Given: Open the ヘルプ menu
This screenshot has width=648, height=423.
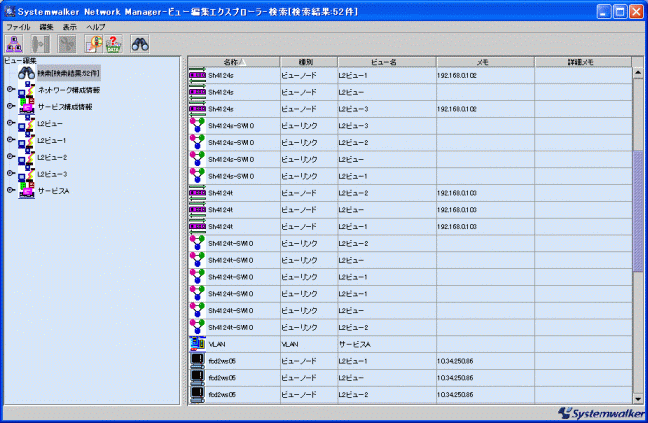Looking at the screenshot, I should tap(96, 26).
